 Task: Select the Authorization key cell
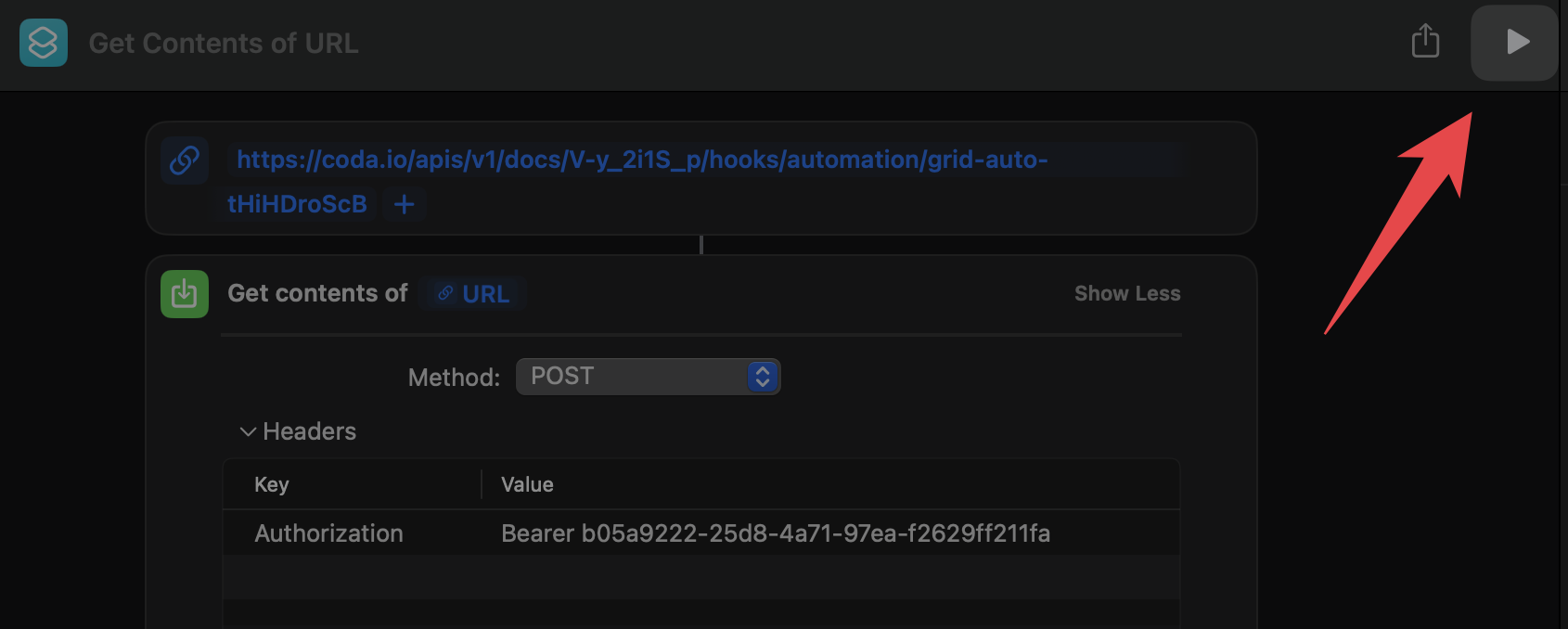[x=329, y=533]
